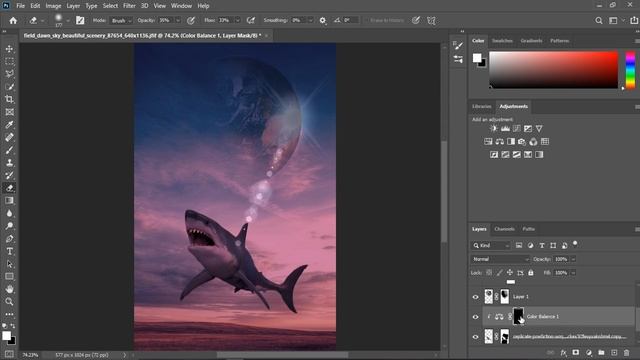
Task: Toggle airbrush build-up effects
Action: click(251, 20)
